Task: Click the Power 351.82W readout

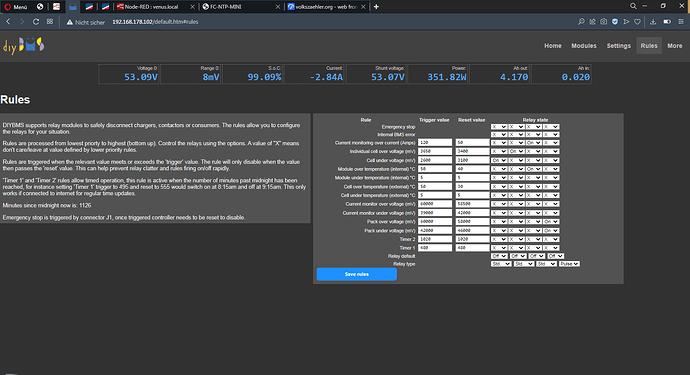Action: [x=438, y=74]
